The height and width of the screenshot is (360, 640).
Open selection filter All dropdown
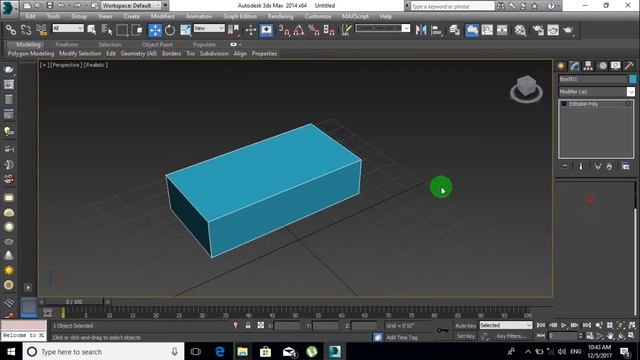click(x=68, y=28)
